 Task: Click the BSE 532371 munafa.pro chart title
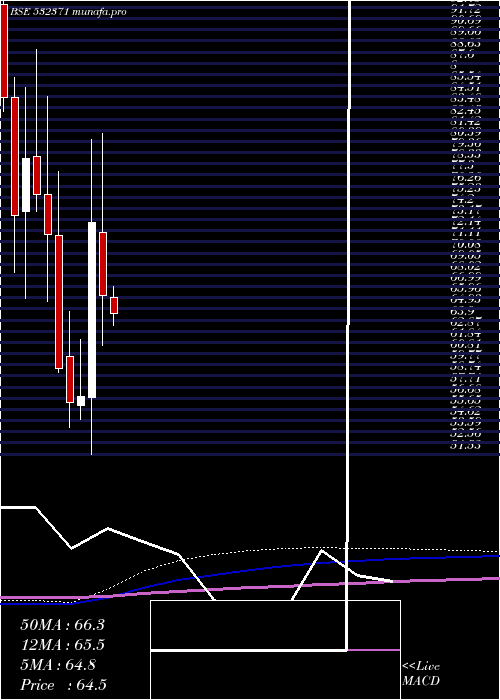point(68,12)
